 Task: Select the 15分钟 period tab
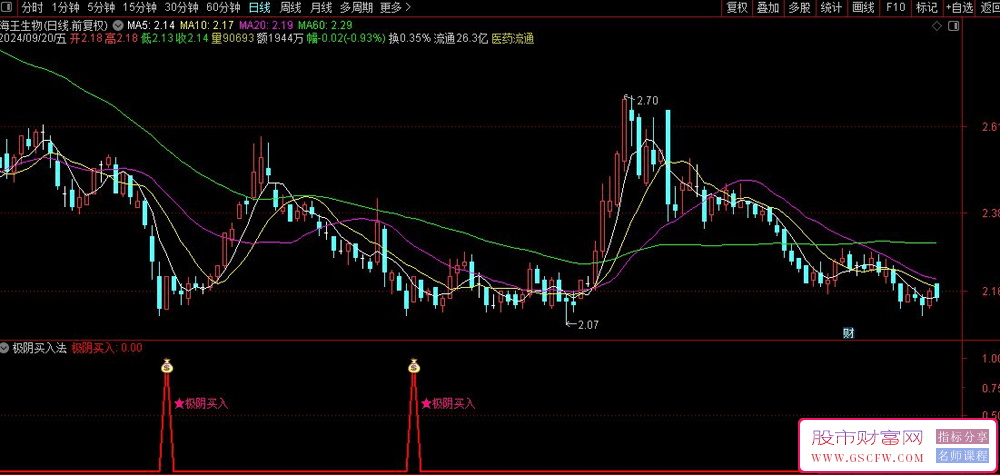(140, 8)
